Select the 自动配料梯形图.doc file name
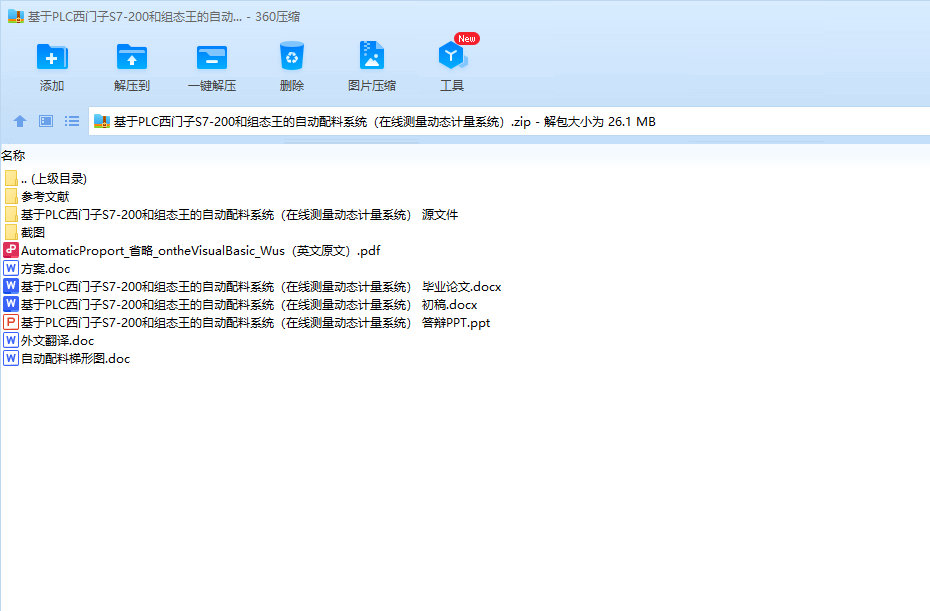Viewport: 930px width, 611px height. [x=75, y=358]
